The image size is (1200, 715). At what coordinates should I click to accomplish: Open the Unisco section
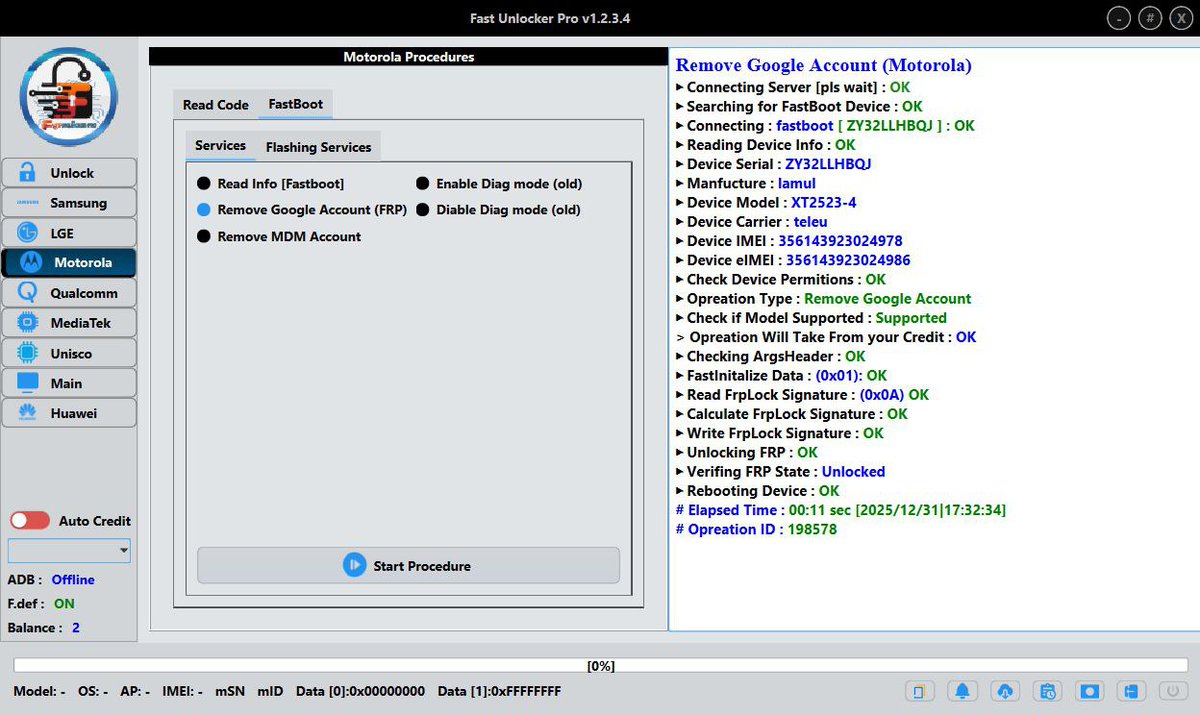point(69,353)
